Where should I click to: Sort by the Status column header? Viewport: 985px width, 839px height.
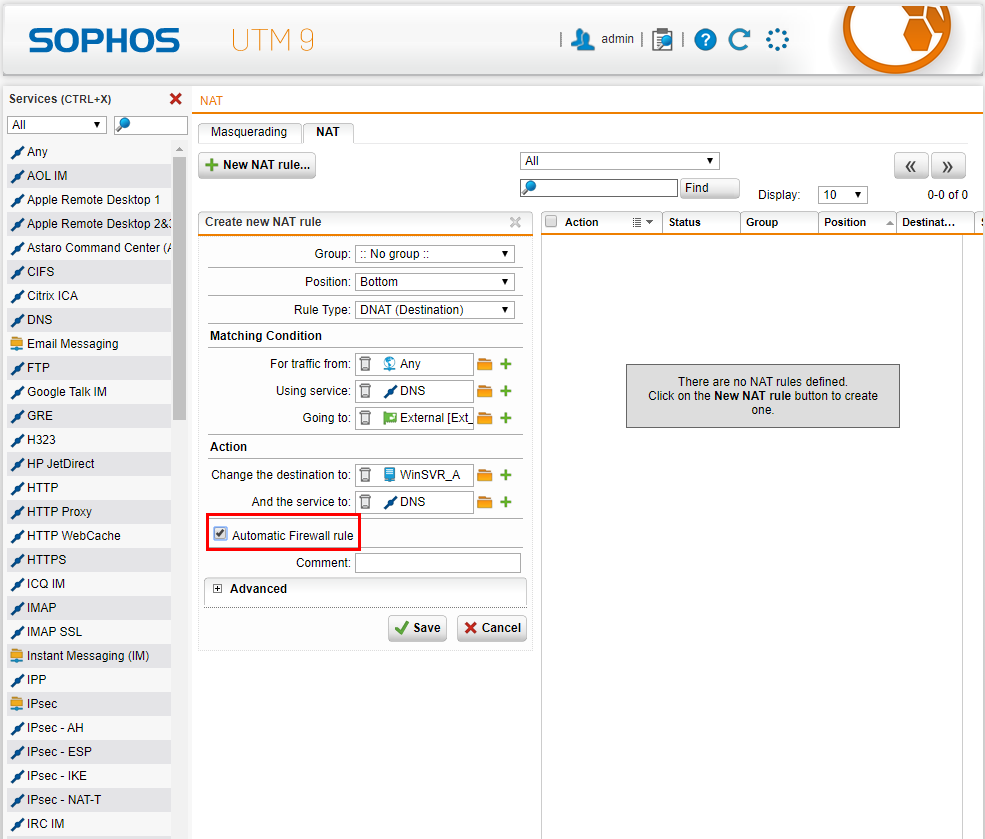(701, 222)
